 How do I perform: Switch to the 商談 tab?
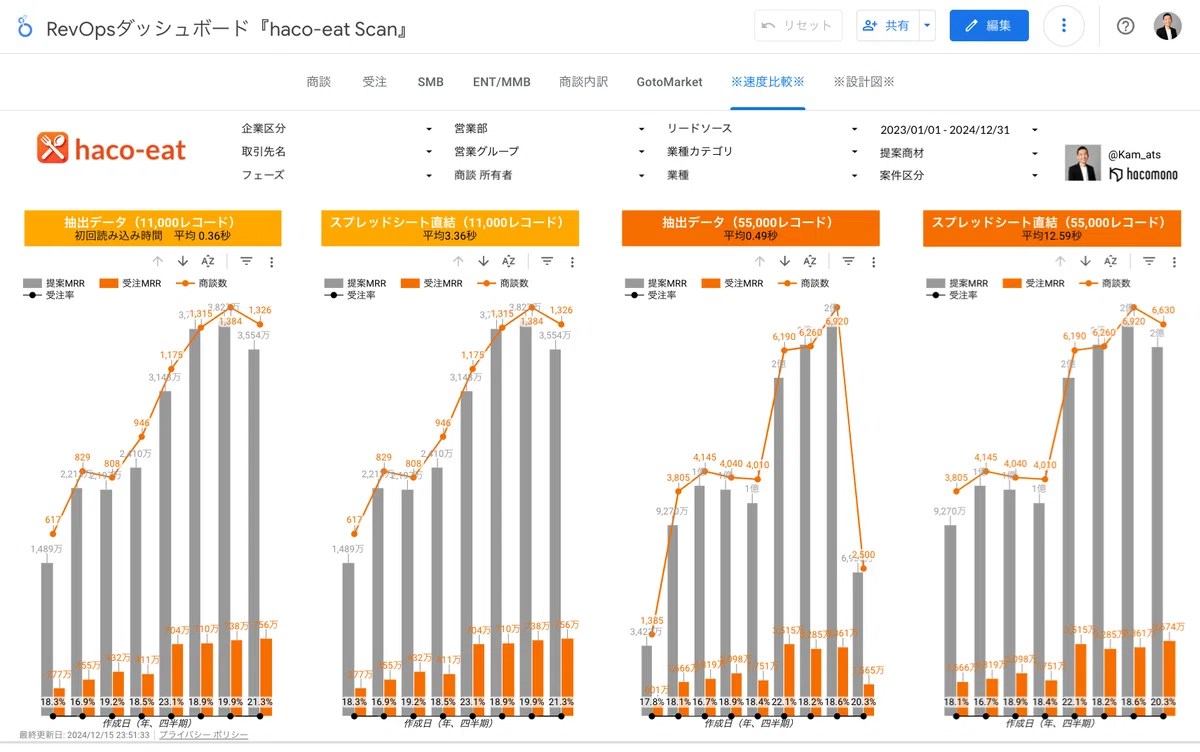tap(319, 82)
